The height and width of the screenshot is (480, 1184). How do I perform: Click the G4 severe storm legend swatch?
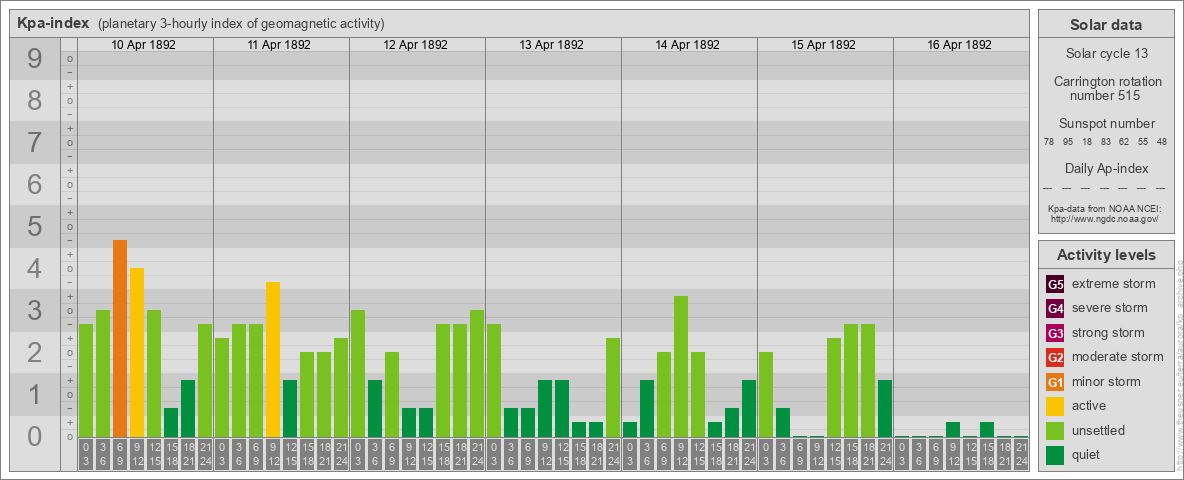tap(1055, 308)
